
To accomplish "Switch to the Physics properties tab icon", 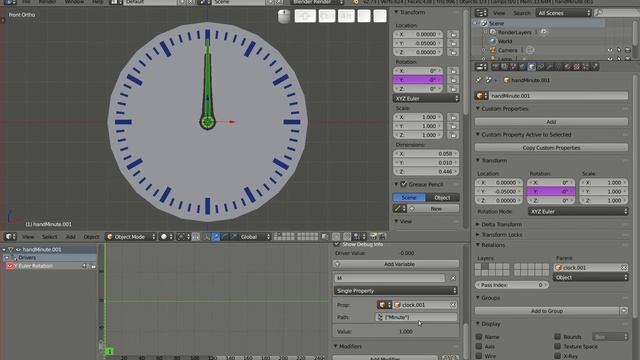I will click(595, 67).
